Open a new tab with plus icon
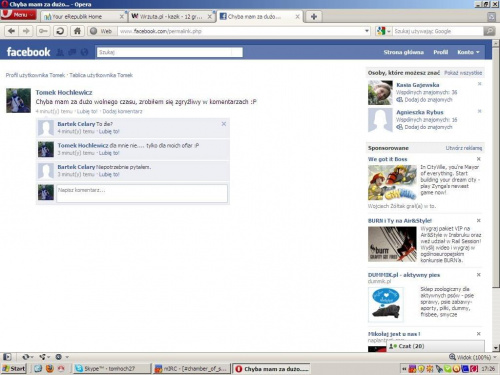This screenshot has width=500, height=375. coord(314,16)
